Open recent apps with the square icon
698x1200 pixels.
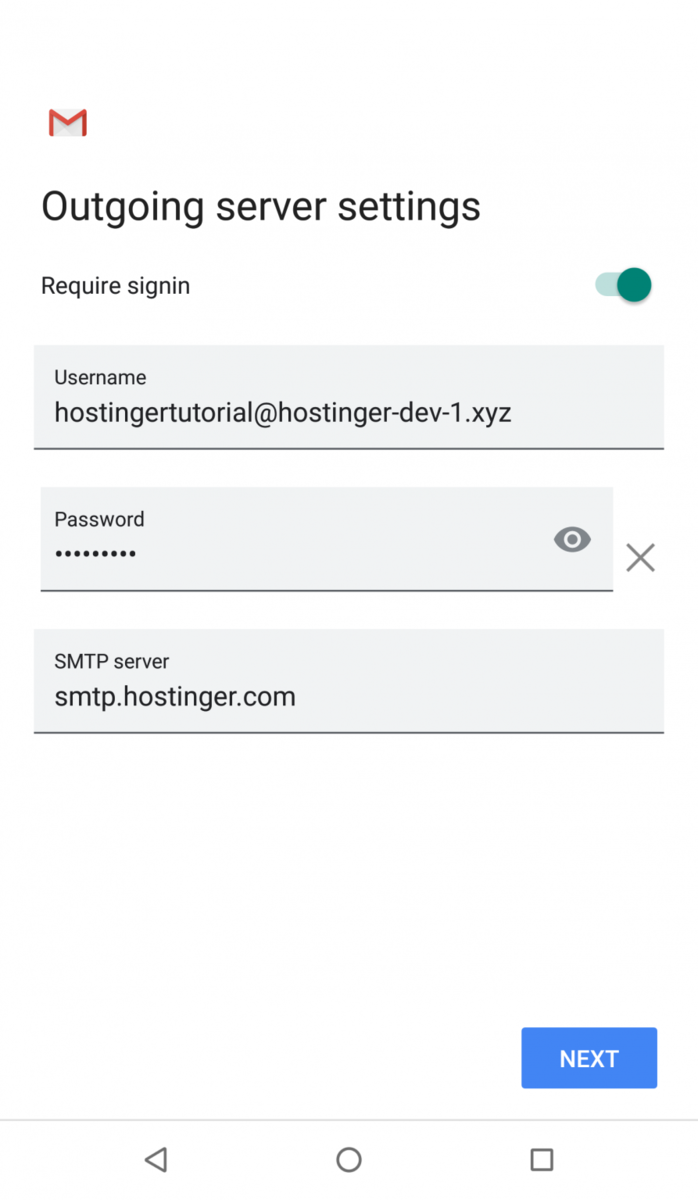point(542,1159)
